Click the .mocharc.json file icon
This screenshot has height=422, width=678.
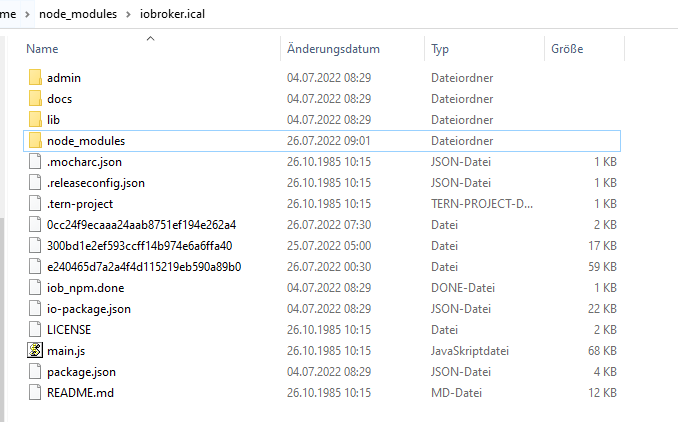pos(35,162)
